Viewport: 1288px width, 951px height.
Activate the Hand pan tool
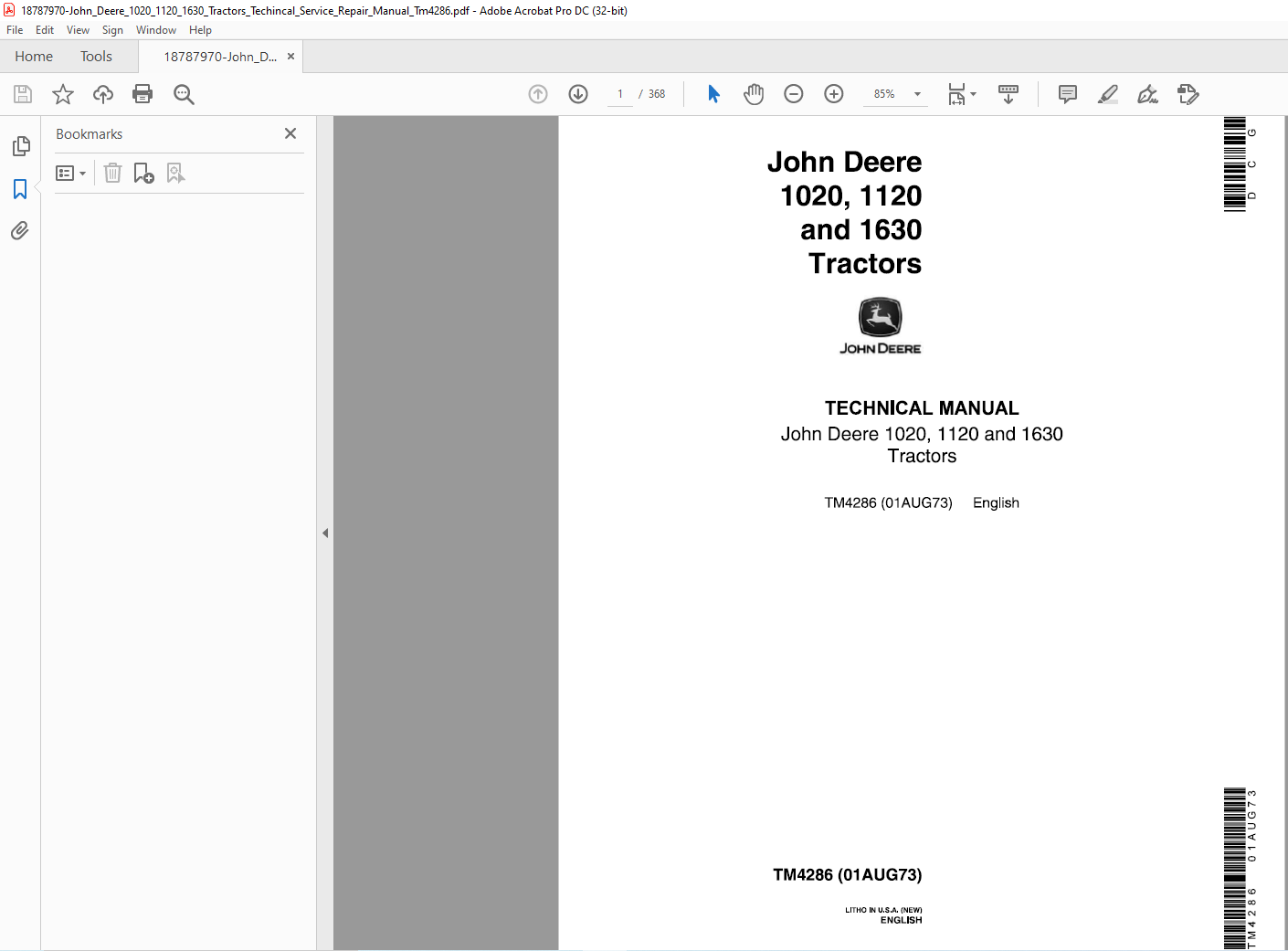[x=754, y=94]
